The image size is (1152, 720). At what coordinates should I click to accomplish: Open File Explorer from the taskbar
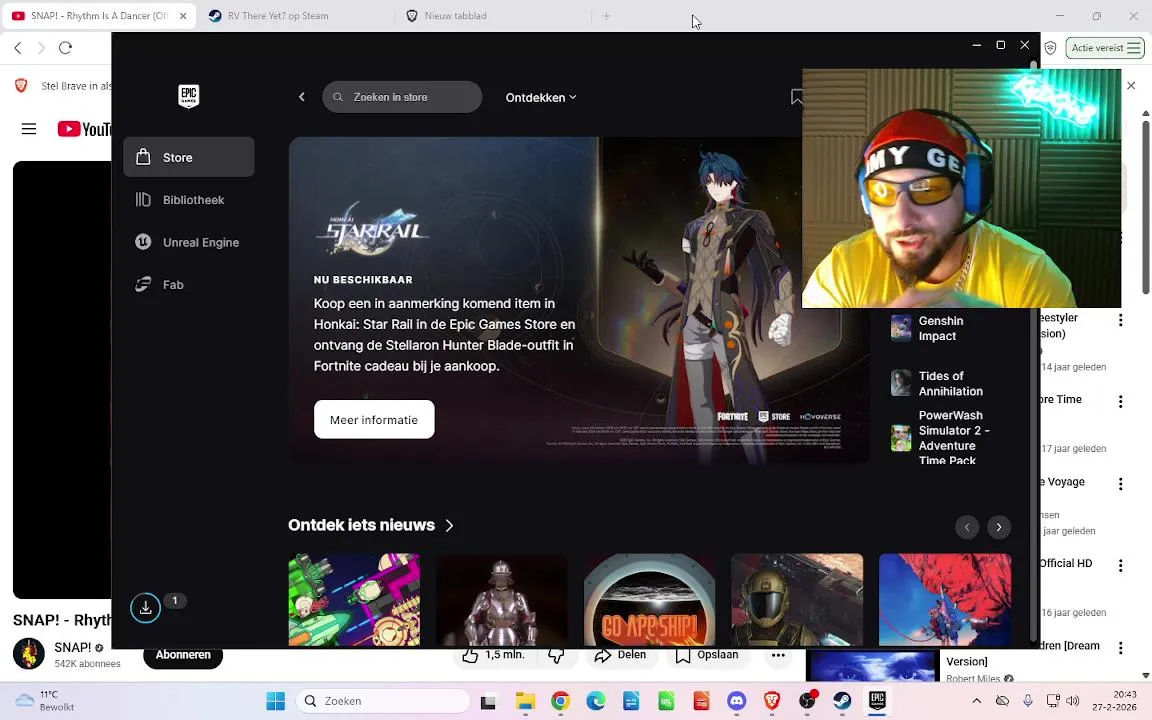(x=525, y=701)
